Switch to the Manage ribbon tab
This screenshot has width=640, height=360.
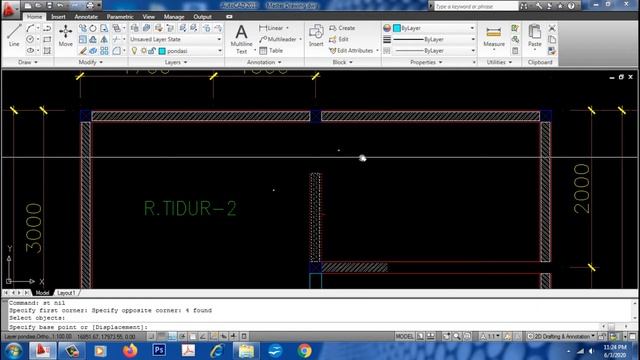click(x=174, y=17)
